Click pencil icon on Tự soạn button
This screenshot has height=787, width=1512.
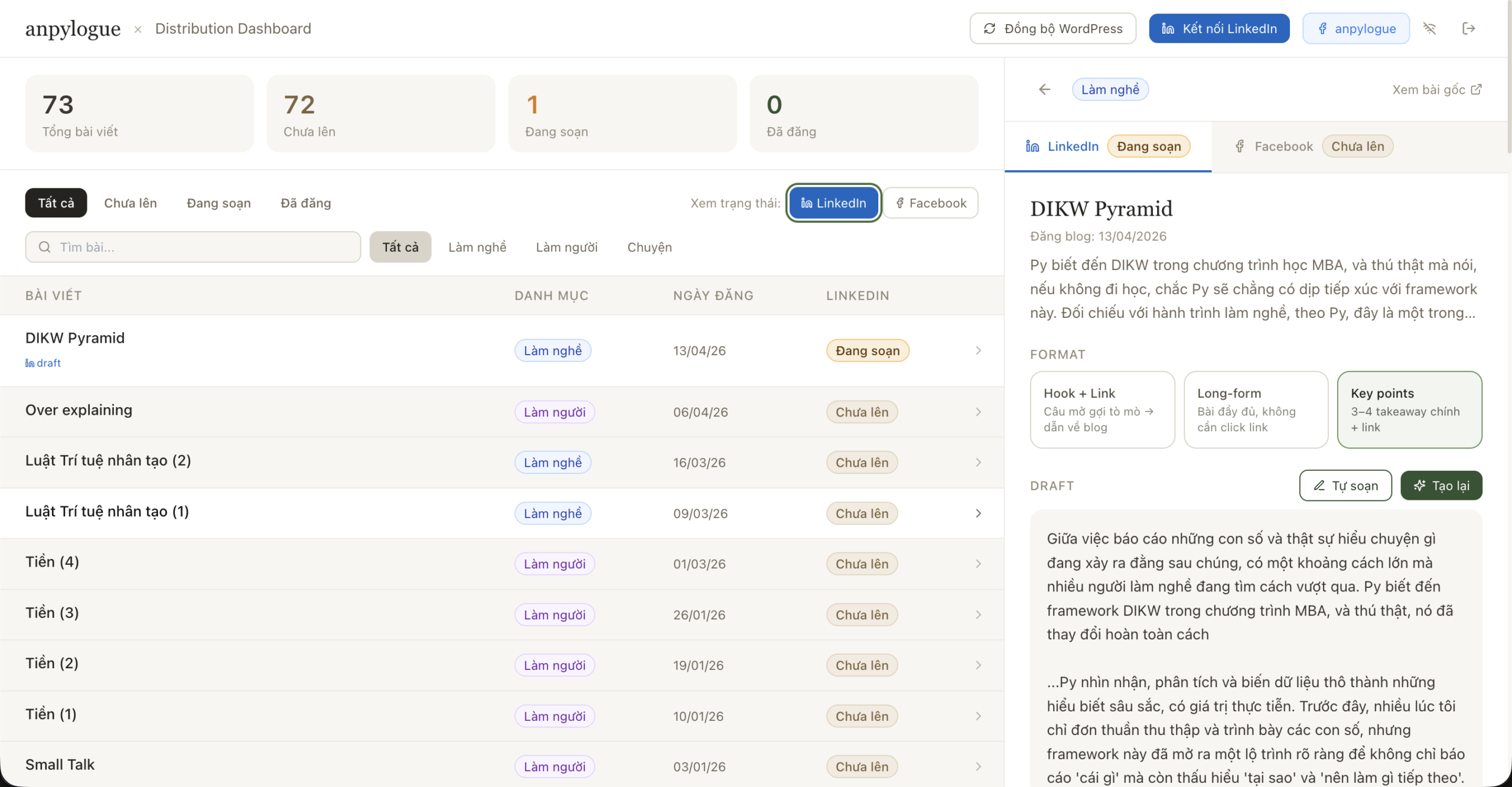point(1319,486)
